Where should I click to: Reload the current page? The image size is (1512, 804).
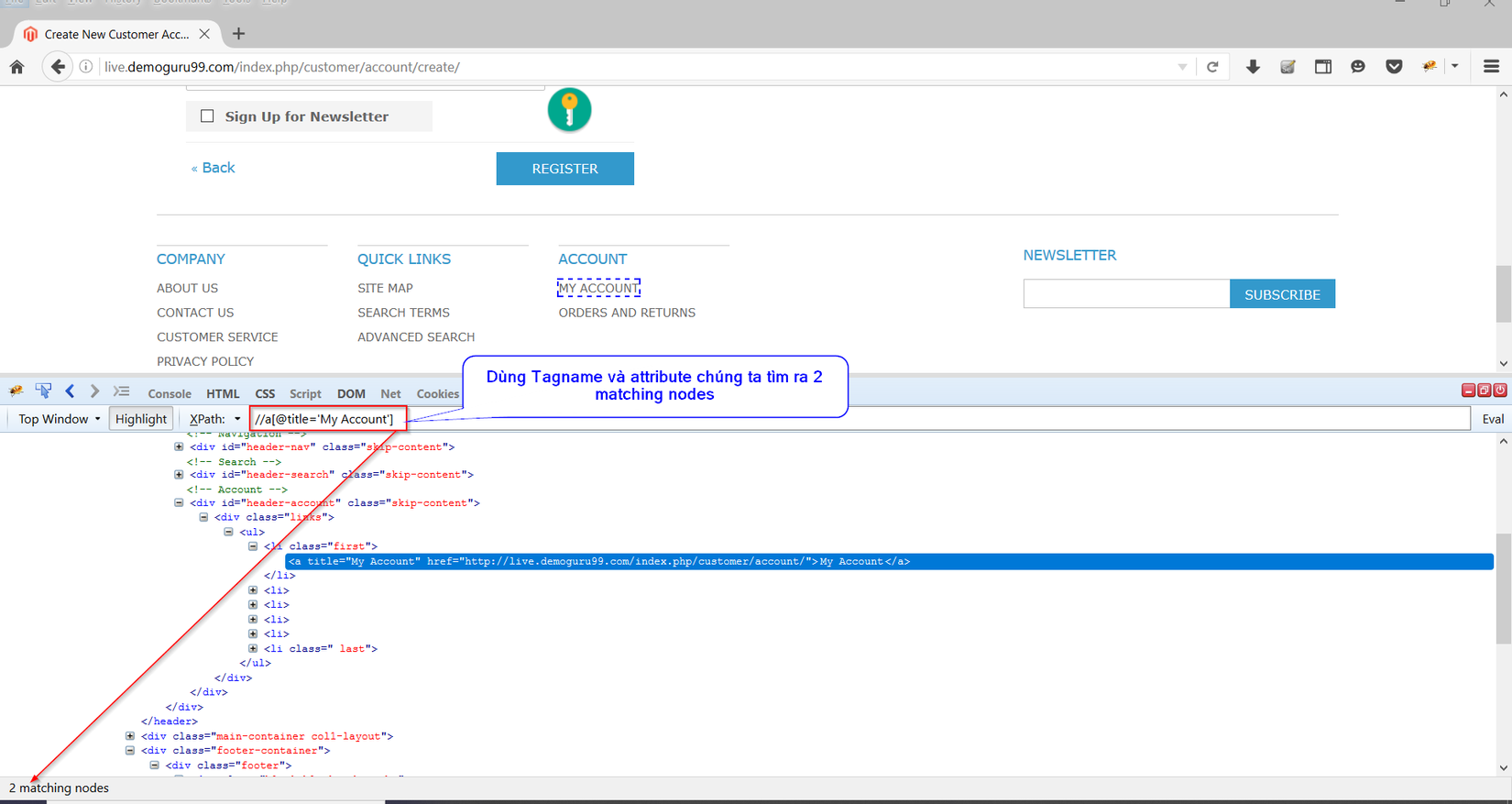point(1212,67)
